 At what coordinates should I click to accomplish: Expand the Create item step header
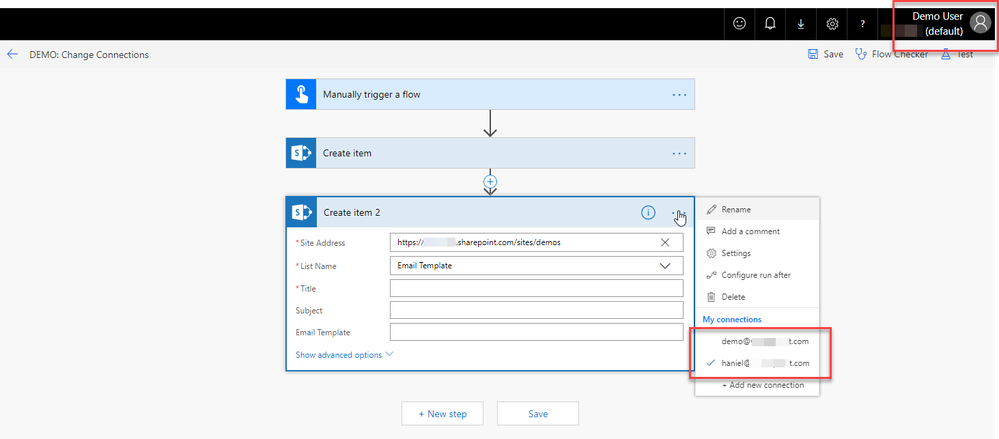[490, 153]
